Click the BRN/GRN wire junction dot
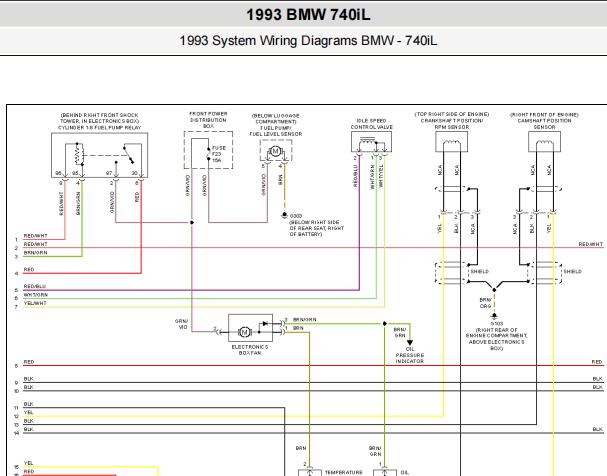 pos(385,323)
